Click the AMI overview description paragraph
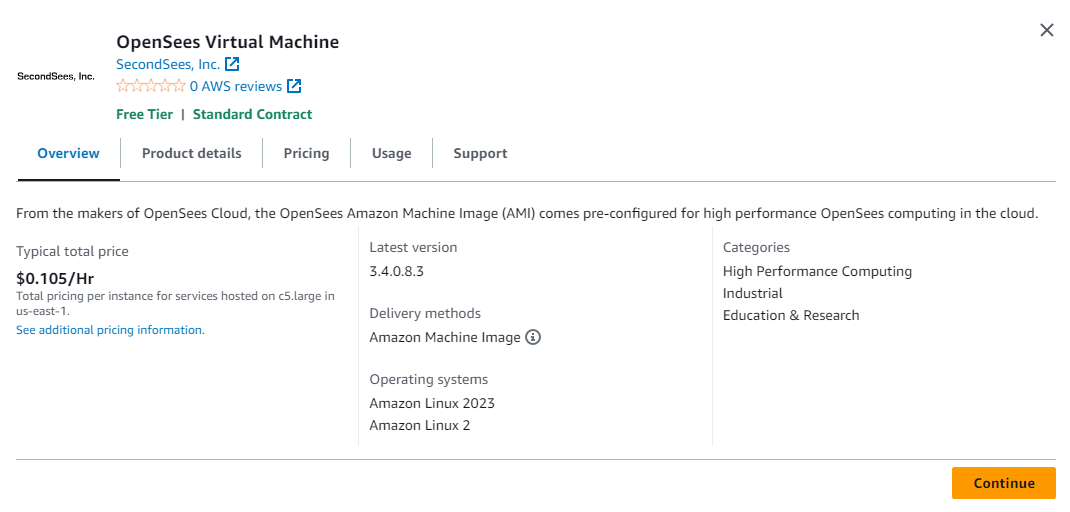The width and height of the screenshot is (1070, 512). [x=527, y=214]
